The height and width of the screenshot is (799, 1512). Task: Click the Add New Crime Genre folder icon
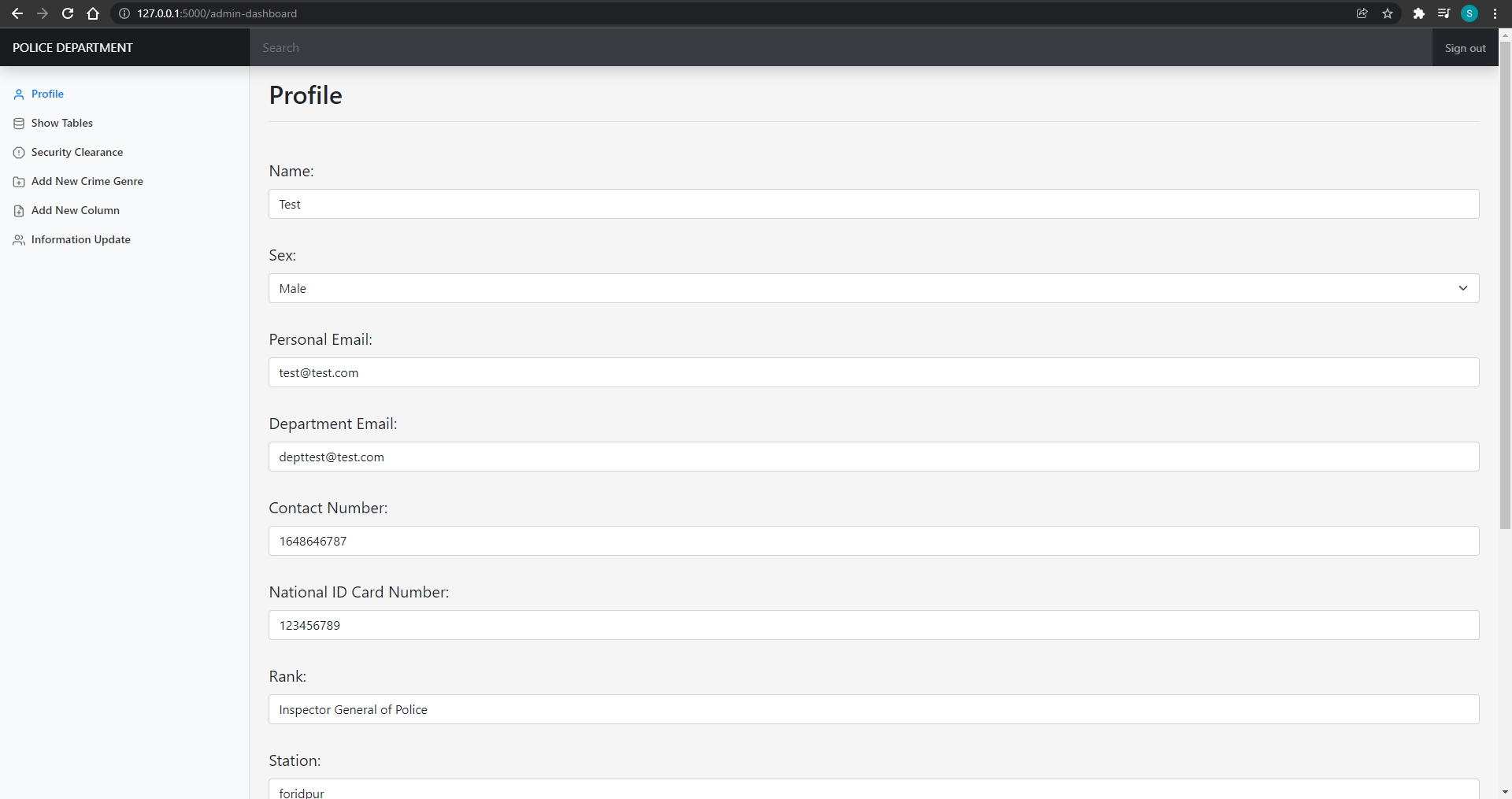point(19,182)
